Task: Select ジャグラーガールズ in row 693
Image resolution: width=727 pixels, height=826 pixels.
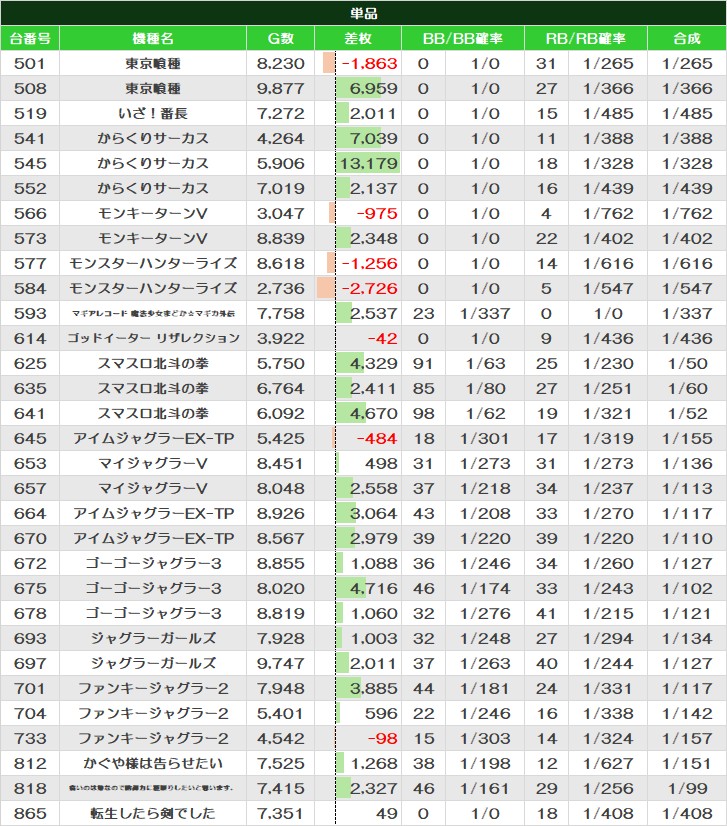Action: click(x=153, y=639)
